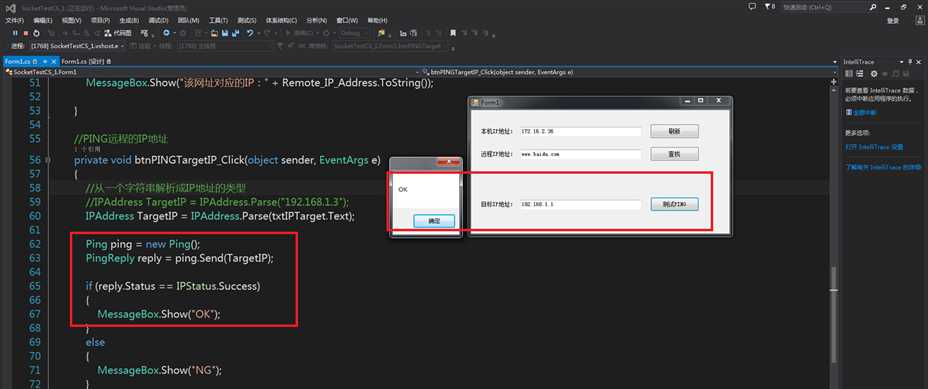Click the account avatar icon at top right
This screenshot has width=928, height=389.
pos(921,21)
